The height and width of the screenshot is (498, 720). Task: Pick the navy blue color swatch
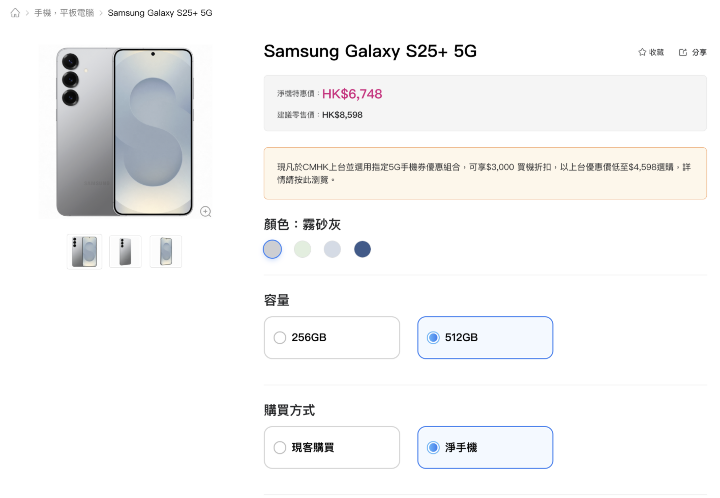pyautogui.click(x=362, y=249)
